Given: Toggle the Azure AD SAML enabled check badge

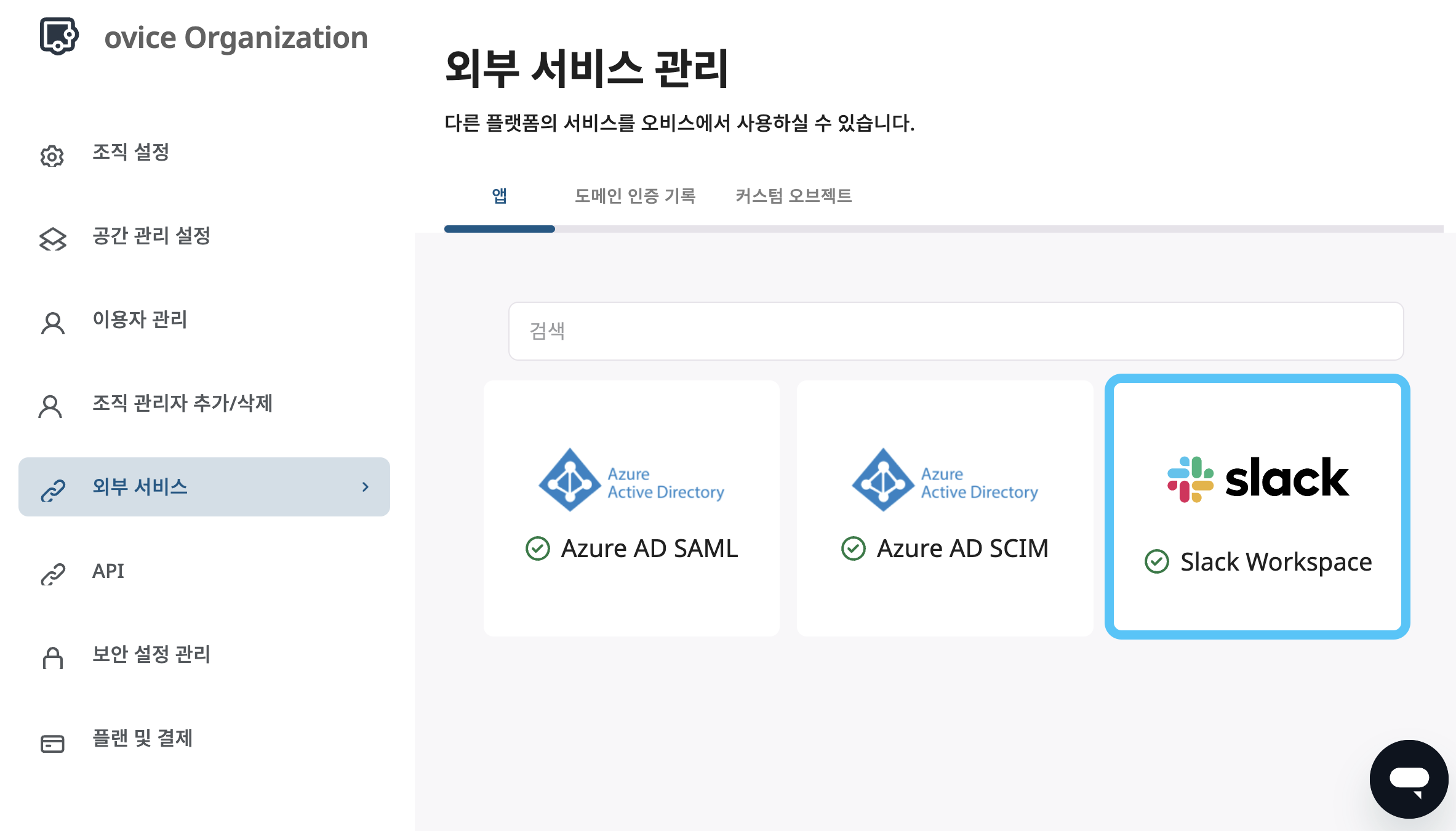Looking at the screenshot, I should (x=538, y=548).
